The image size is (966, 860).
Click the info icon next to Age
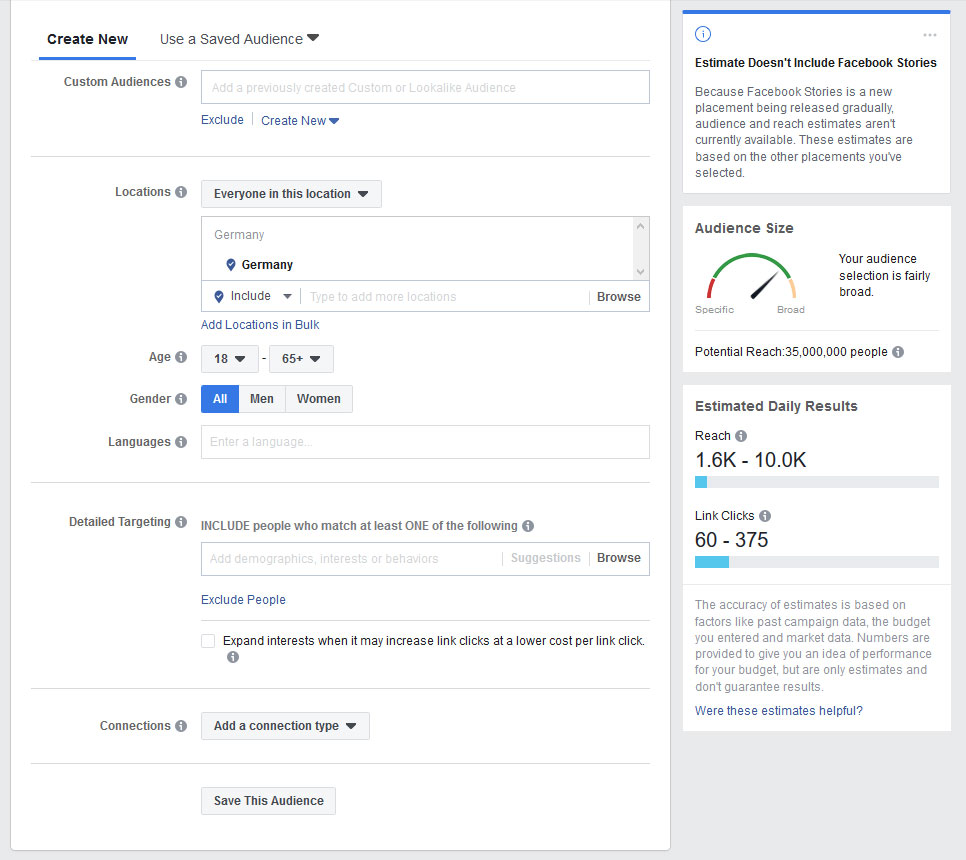[x=183, y=357]
